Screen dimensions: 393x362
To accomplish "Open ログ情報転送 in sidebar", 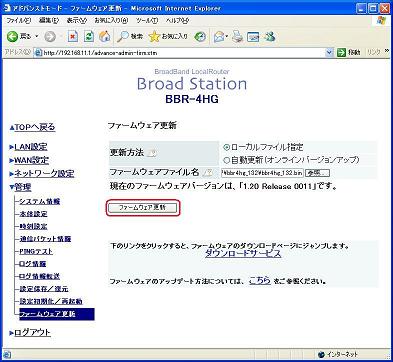I will pyautogui.click(x=40, y=276).
